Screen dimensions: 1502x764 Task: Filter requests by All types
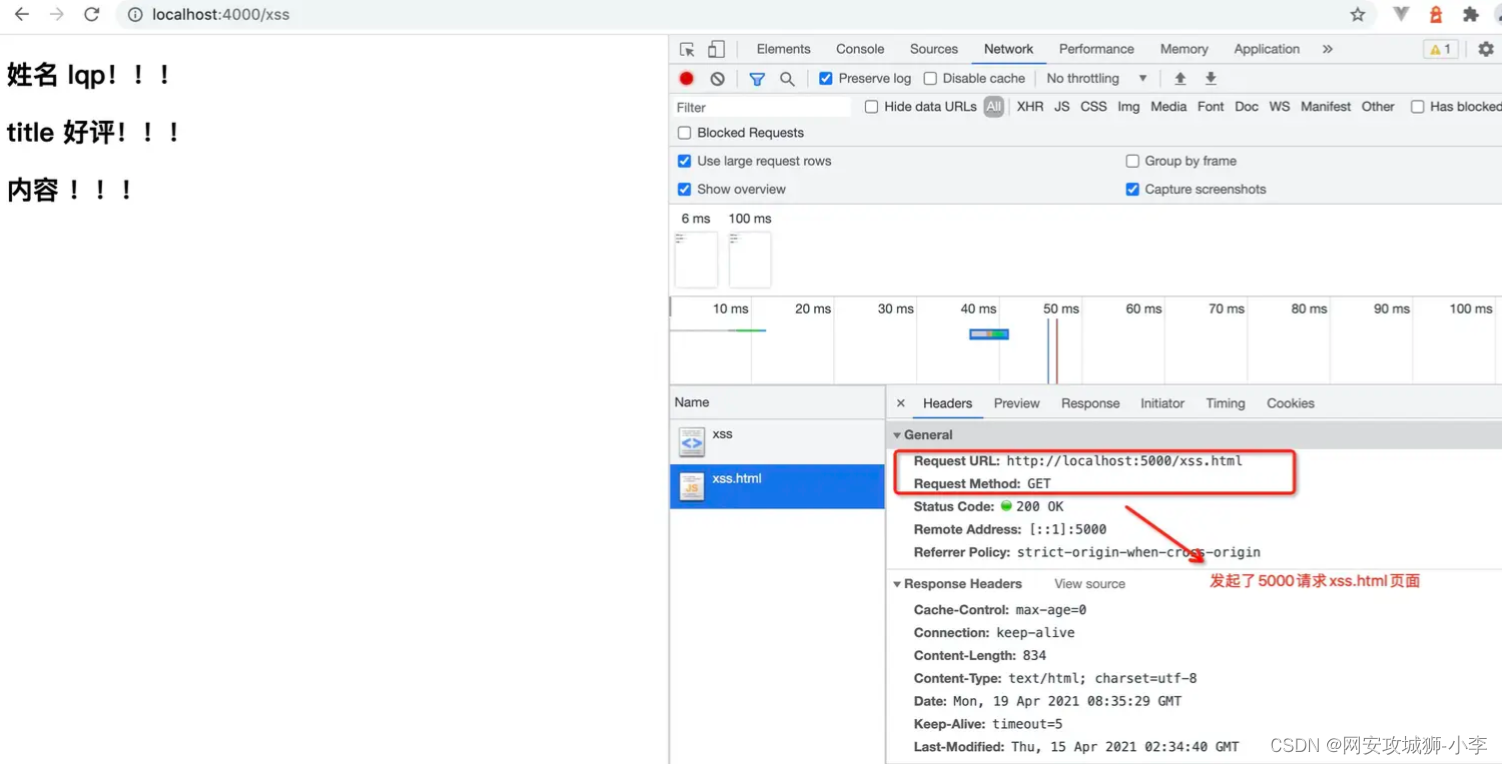click(993, 106)
